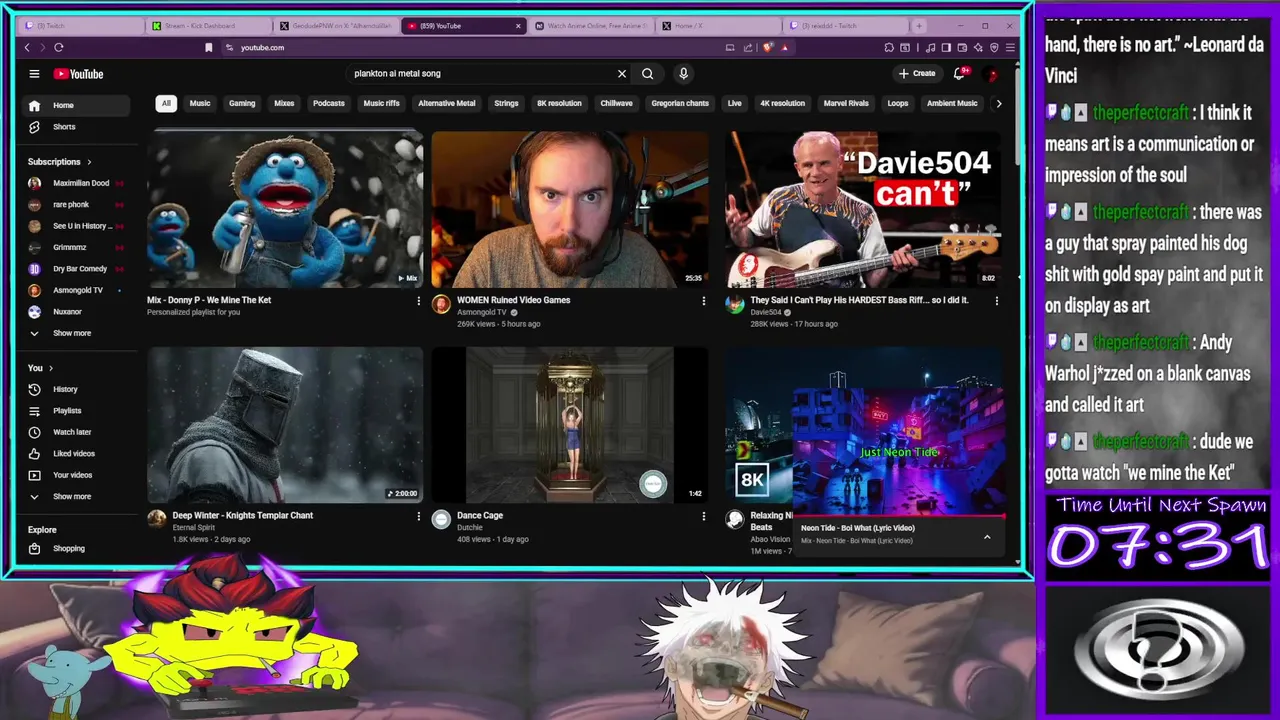Open a new browser tab with plus
This screenshot has height=720, width=1280.
[x=919, y=26]
